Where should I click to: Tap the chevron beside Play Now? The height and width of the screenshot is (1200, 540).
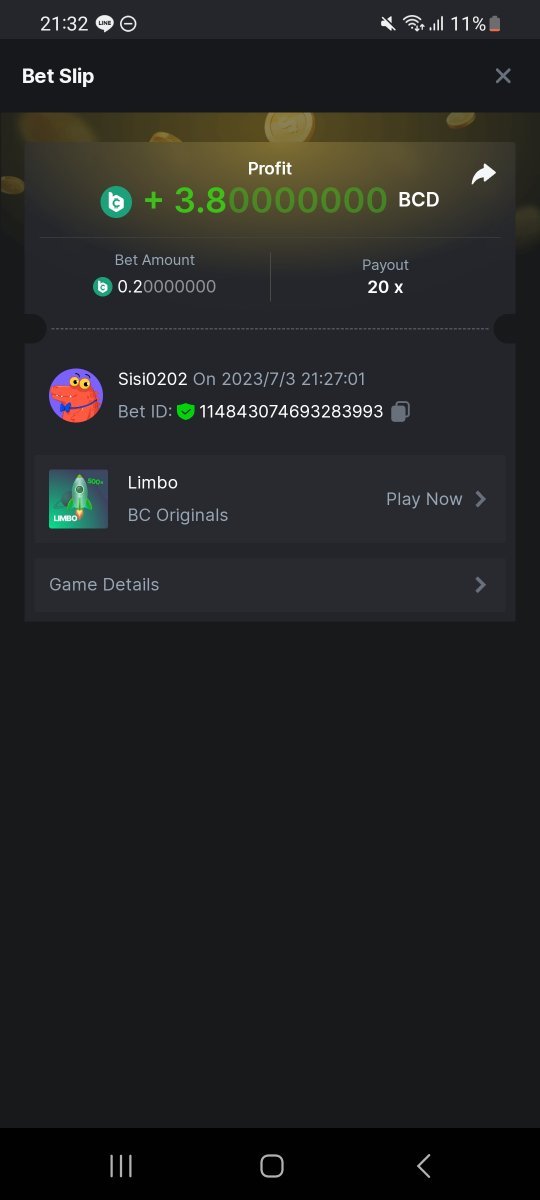(x=481, y=499)
